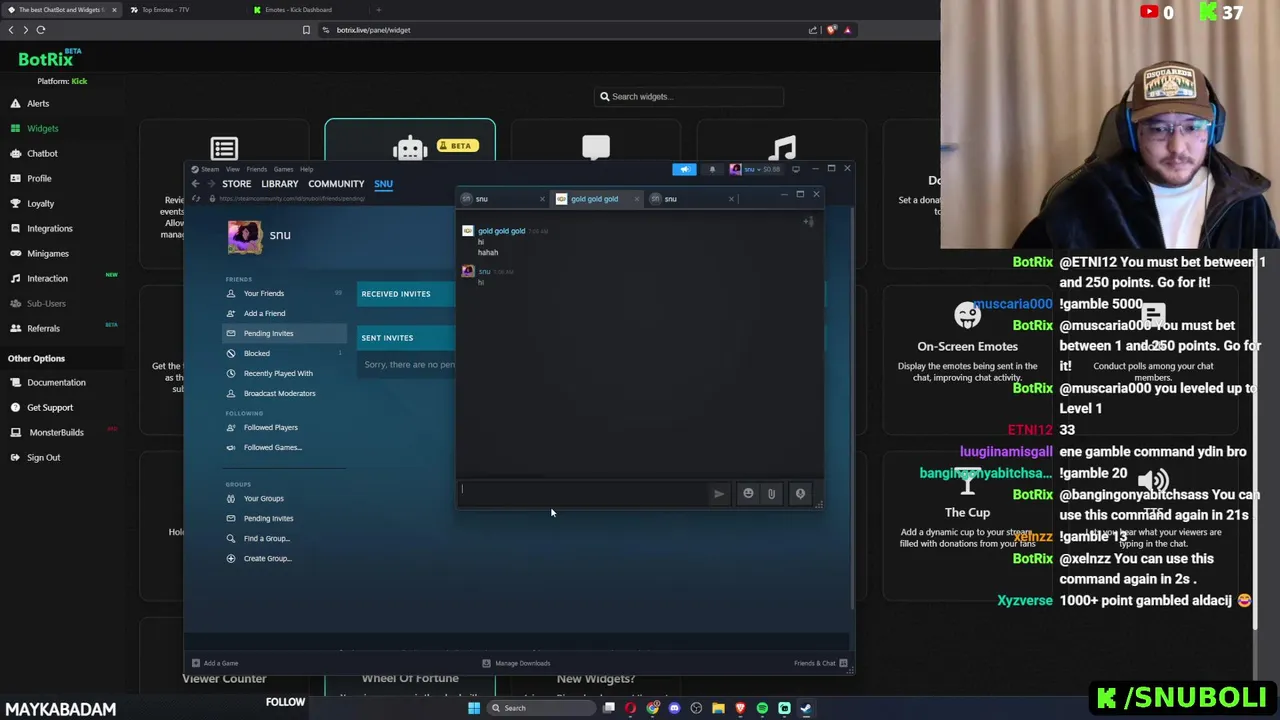The width and height of the screenshot is (1280, 720).
Task: Open the Steam menu in Steam
Action: point(210,169)
